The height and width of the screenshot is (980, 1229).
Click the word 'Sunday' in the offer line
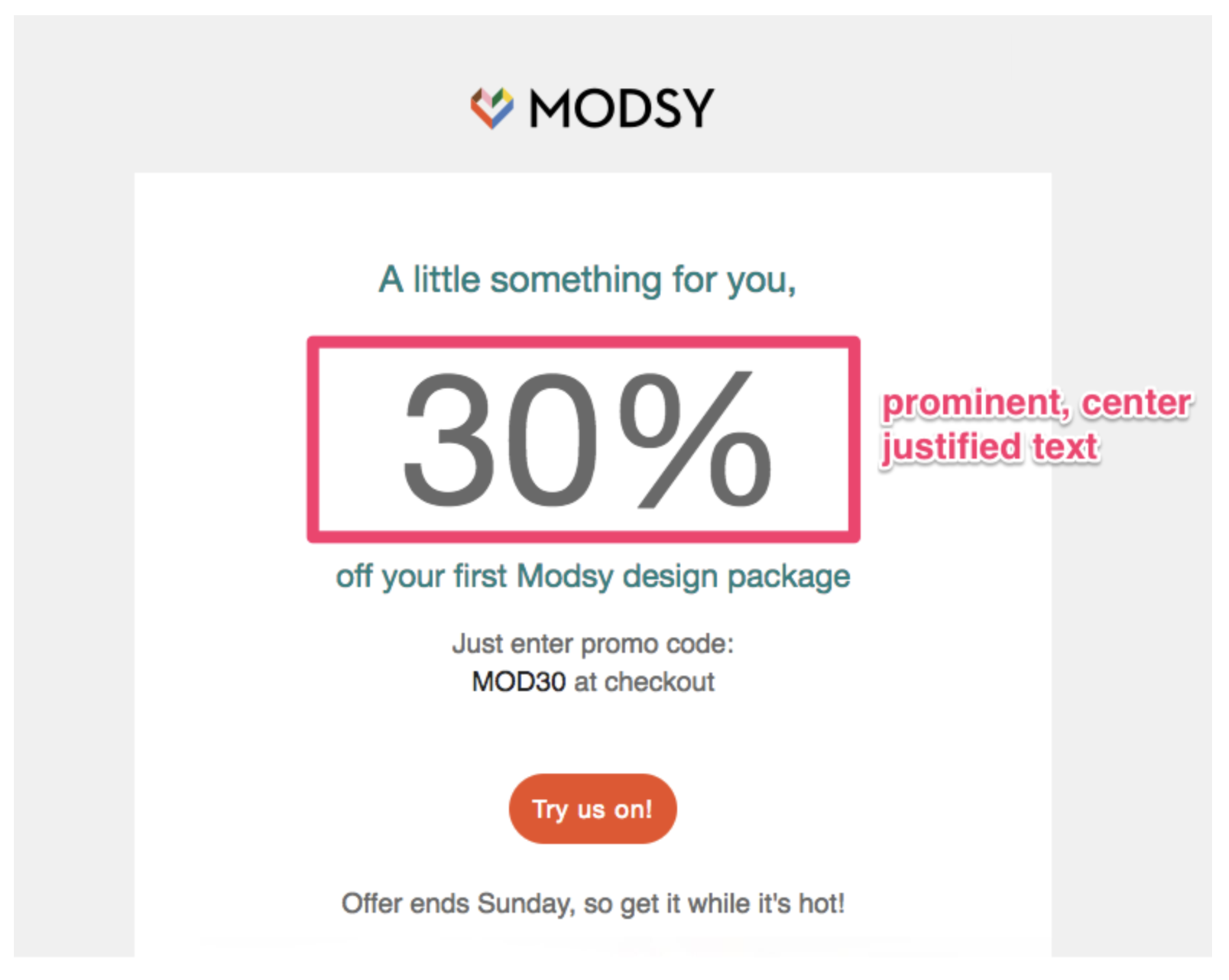click(x=526, y=904)
